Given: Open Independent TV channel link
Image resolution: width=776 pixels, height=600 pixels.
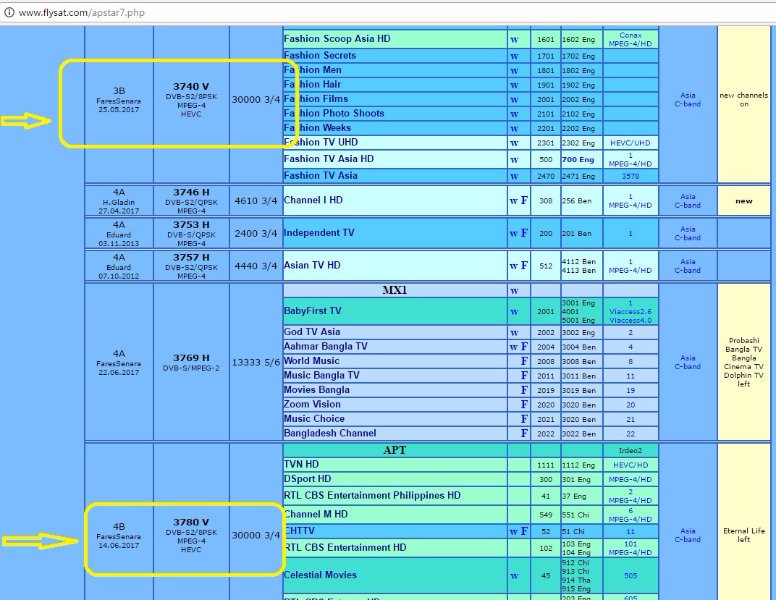Looking at the screenshot, I should tap(319, 233).
